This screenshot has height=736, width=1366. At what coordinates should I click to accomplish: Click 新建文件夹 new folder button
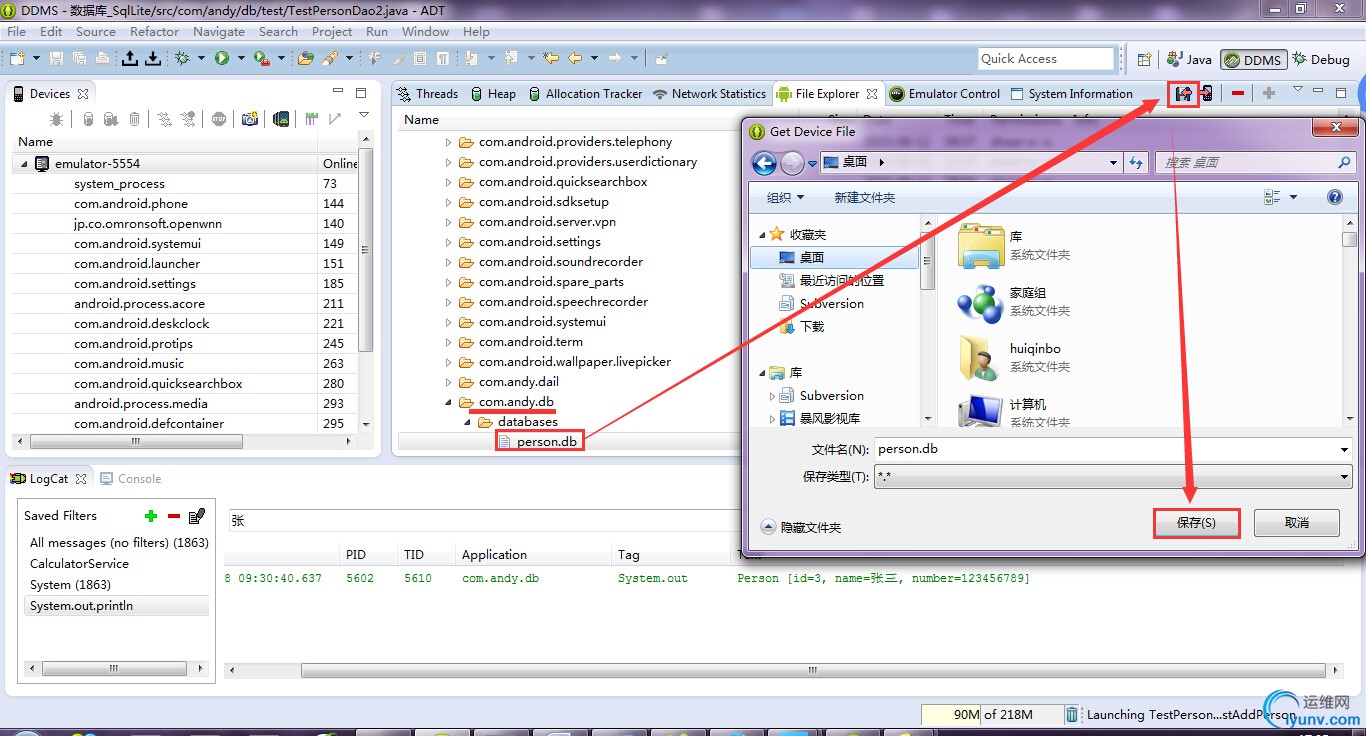click(x=864, y=197)
